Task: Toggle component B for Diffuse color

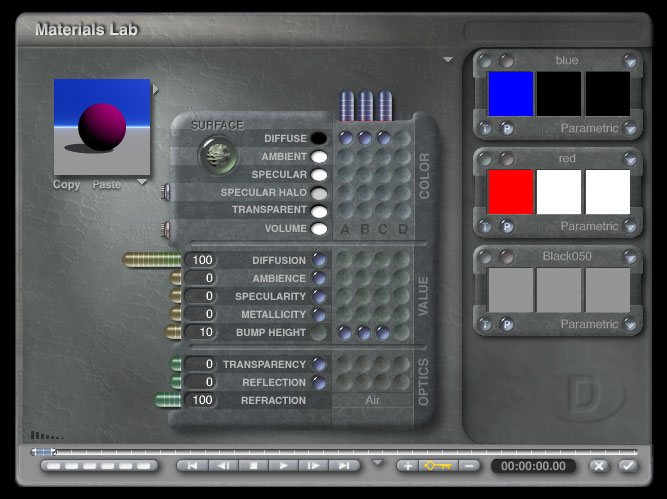Action: click(365, 138)
